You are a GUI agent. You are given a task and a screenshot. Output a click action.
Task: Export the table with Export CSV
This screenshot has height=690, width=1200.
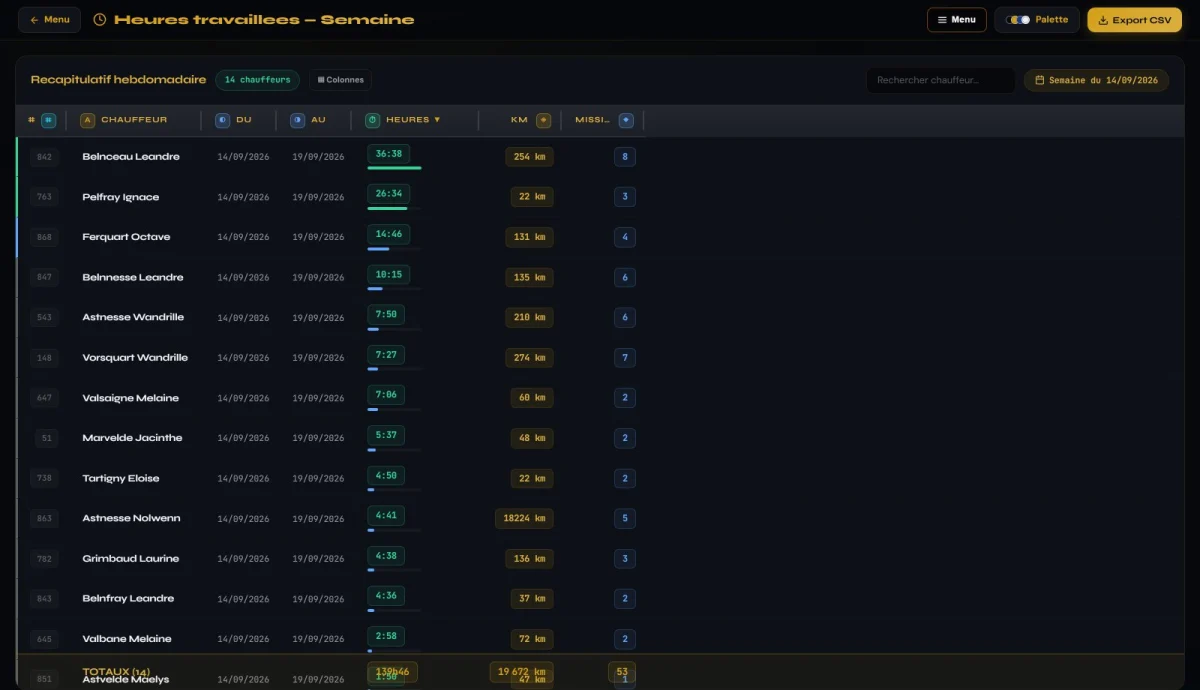coord(1134,20)
